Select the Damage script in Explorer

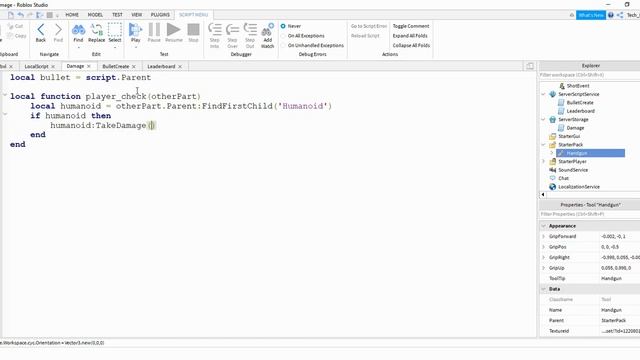(575, 128)
